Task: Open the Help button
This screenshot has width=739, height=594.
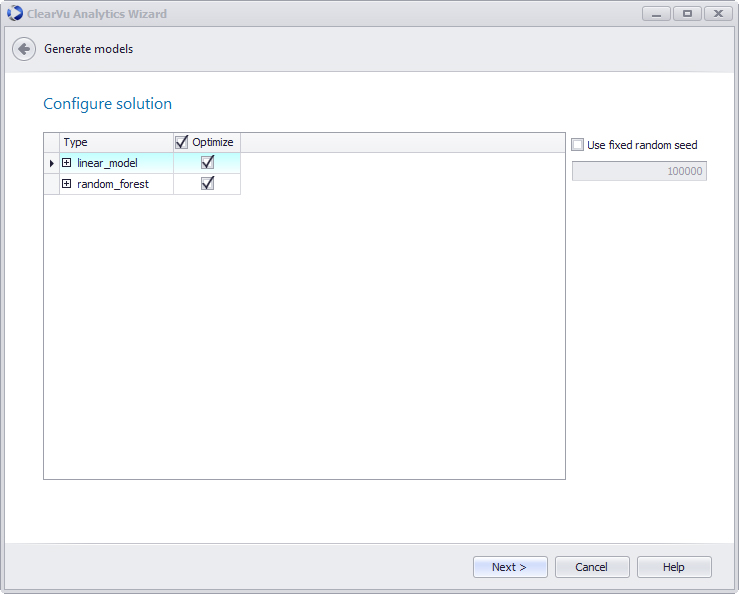Action: [674, 567]
